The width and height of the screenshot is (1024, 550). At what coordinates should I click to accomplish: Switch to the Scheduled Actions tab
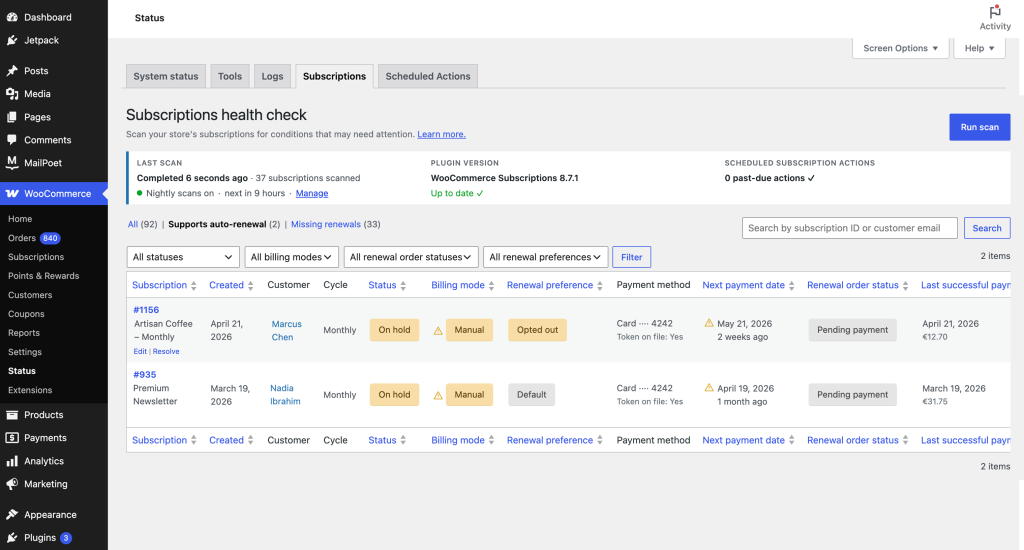pyautogui.click(x=428, y=76)
